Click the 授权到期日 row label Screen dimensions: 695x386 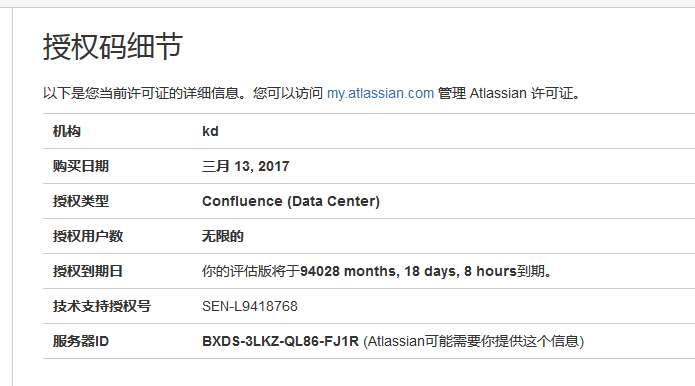pyautogui.click(x=88, y=271)
